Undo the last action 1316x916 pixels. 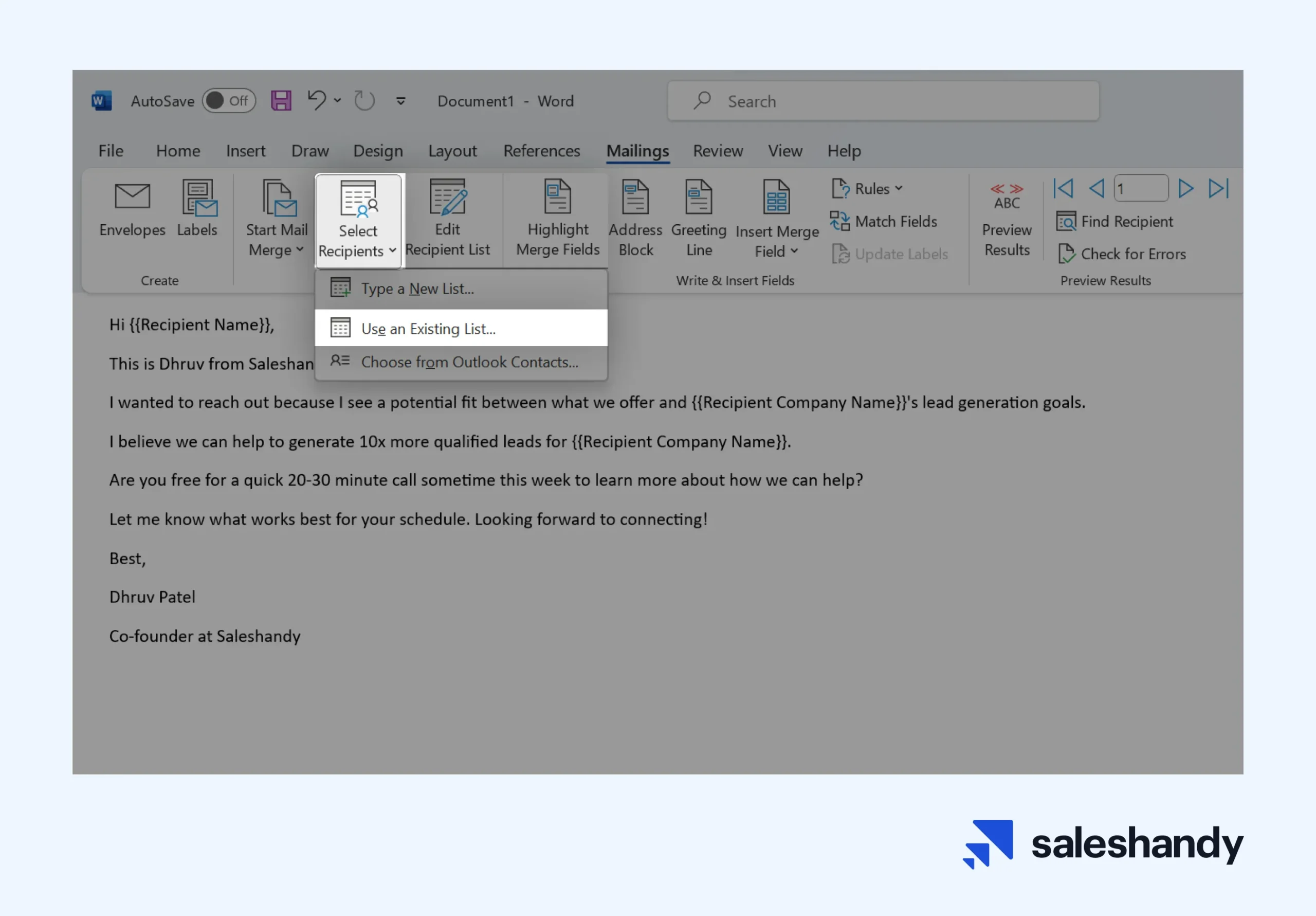point(316,100)
